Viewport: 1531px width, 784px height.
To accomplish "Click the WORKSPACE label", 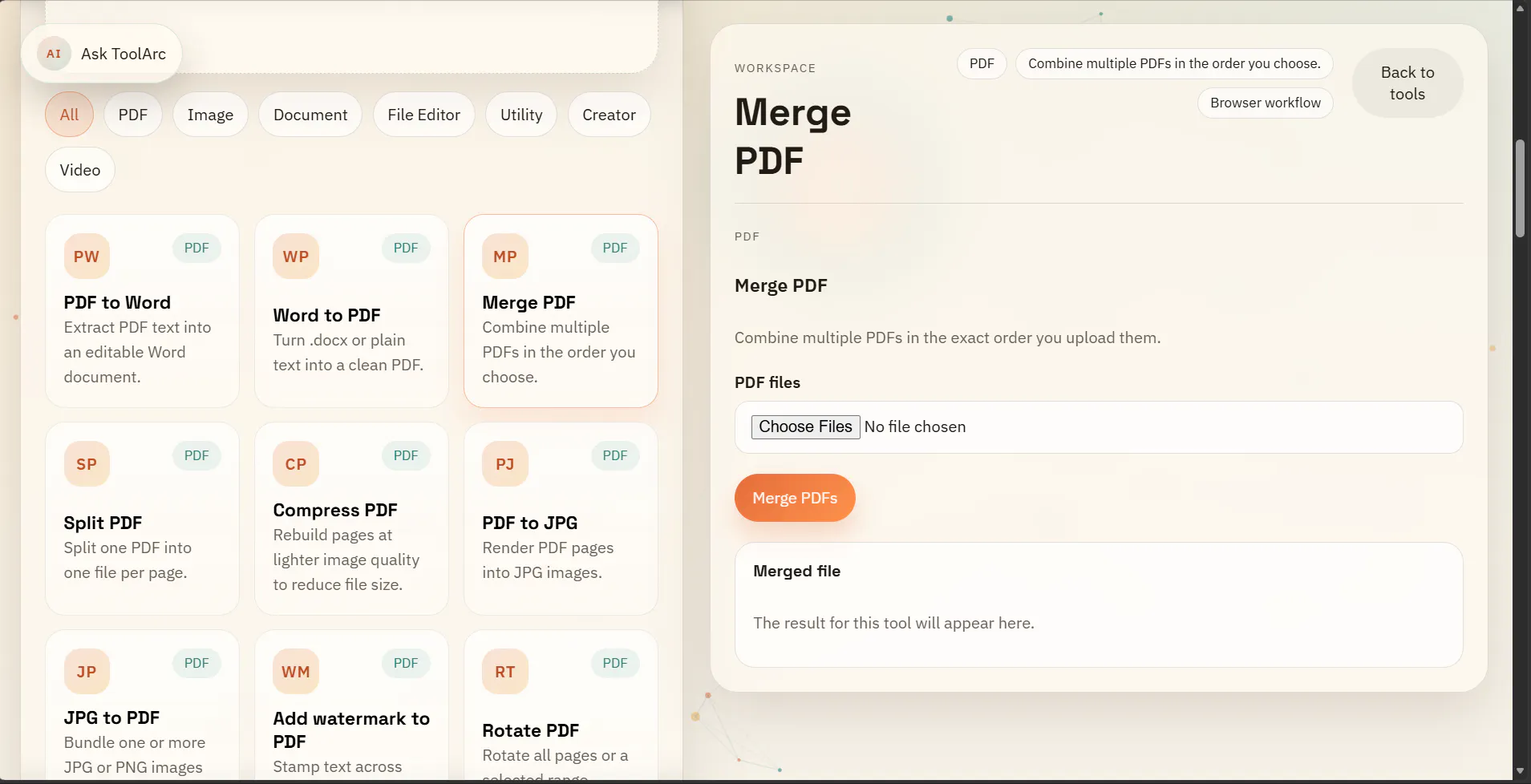I will pos(775,68).
